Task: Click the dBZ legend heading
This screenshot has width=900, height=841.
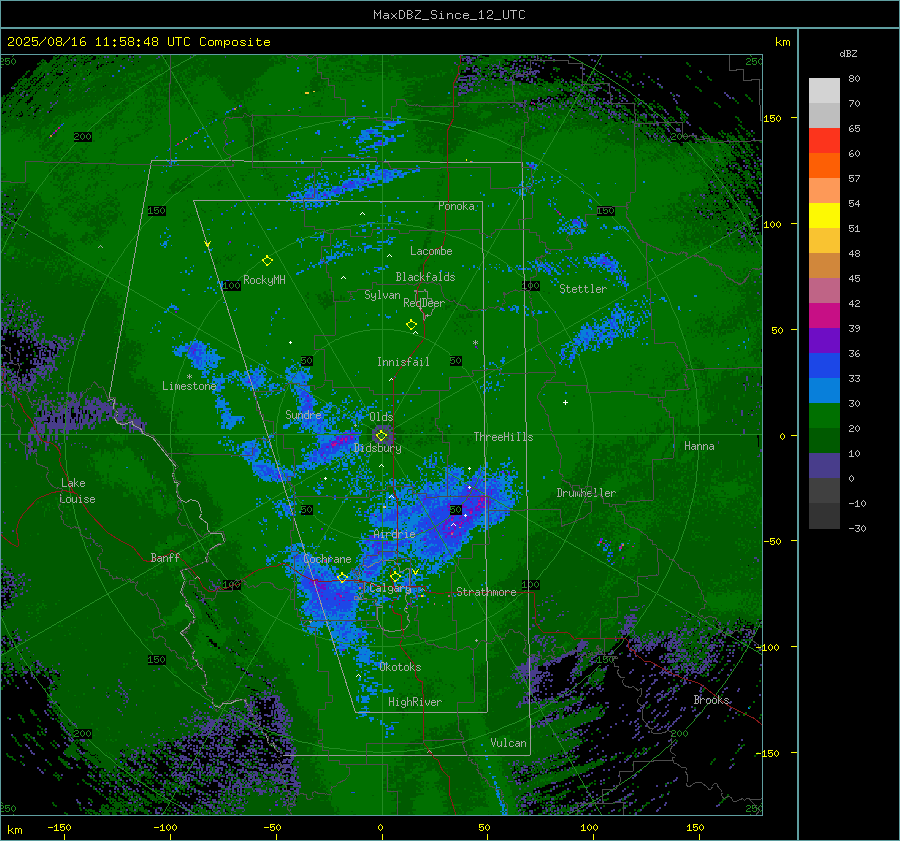Action: tap(848, 54)
